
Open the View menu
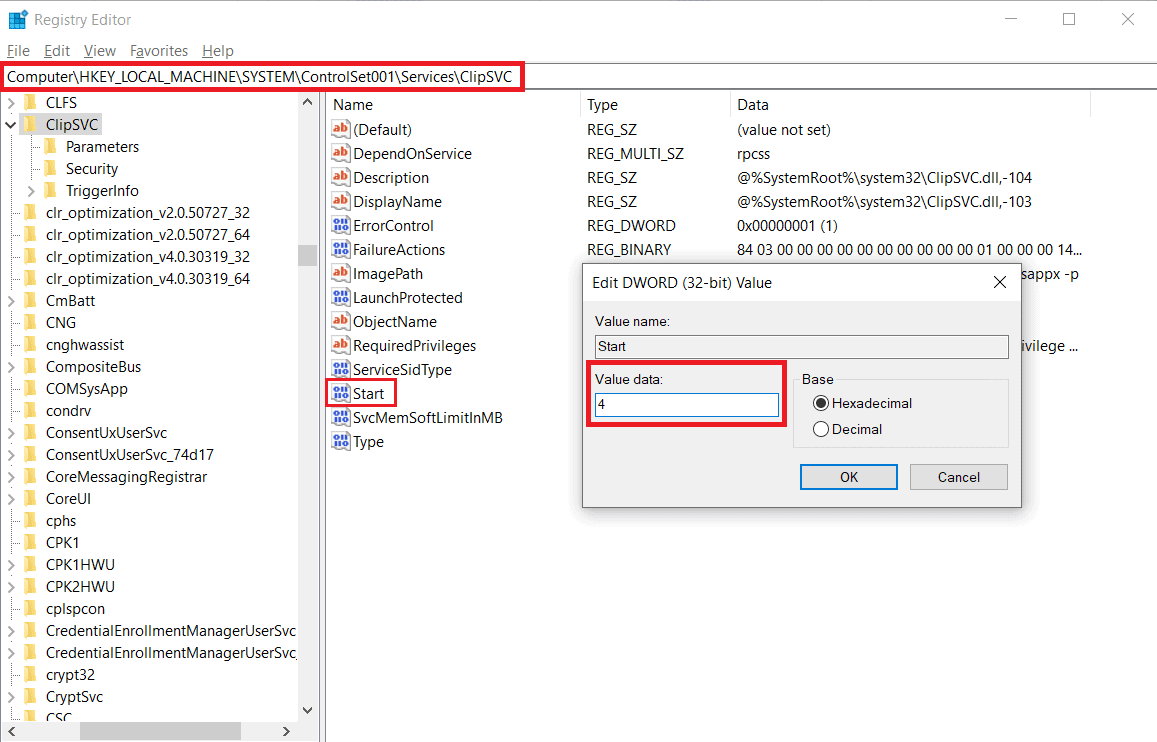[100, 51]
